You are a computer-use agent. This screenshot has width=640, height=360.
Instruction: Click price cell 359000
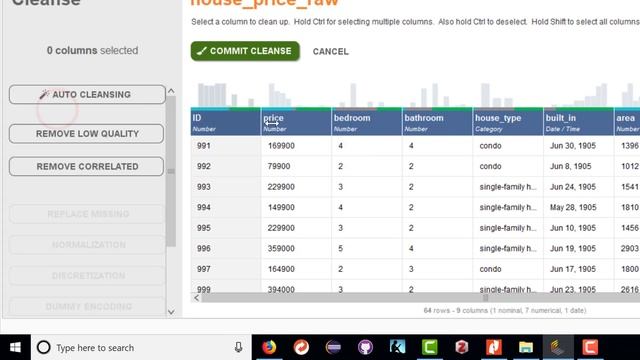coord(296,249)
